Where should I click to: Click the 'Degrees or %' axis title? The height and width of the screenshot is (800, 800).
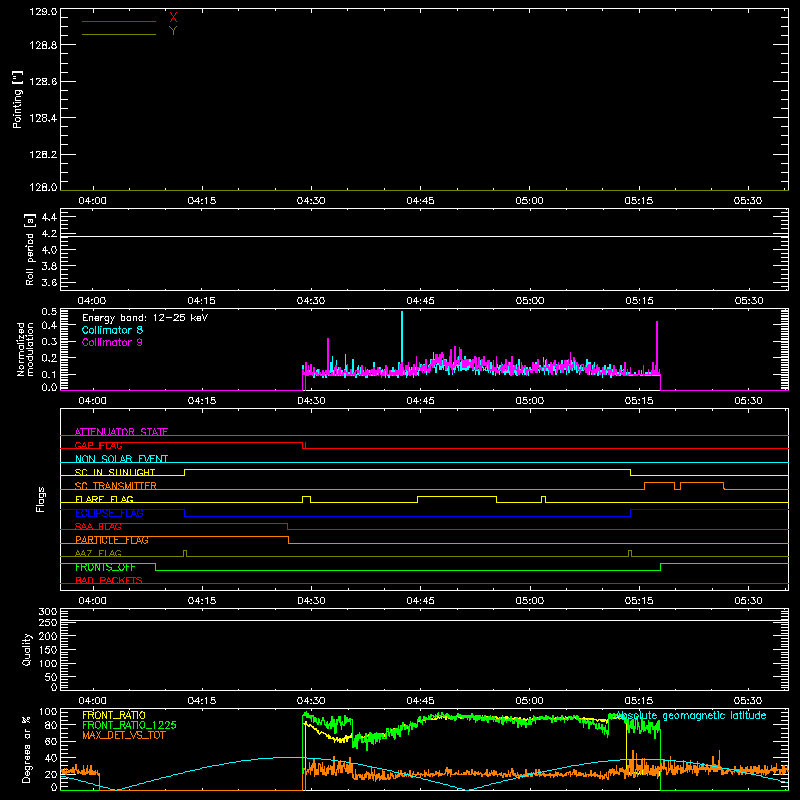click(x=26, y=749)
